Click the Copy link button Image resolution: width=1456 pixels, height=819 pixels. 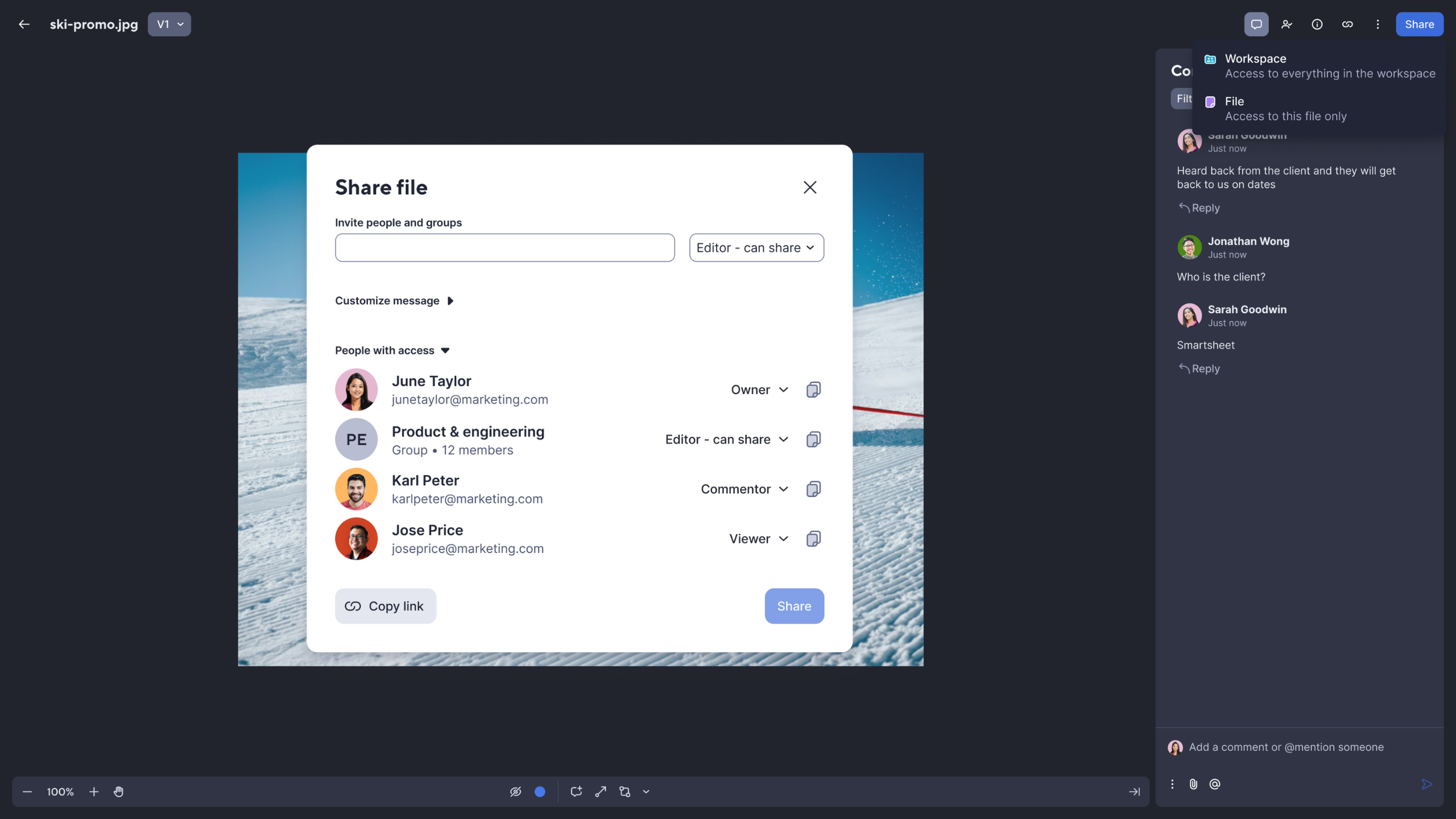click(385, 606)
